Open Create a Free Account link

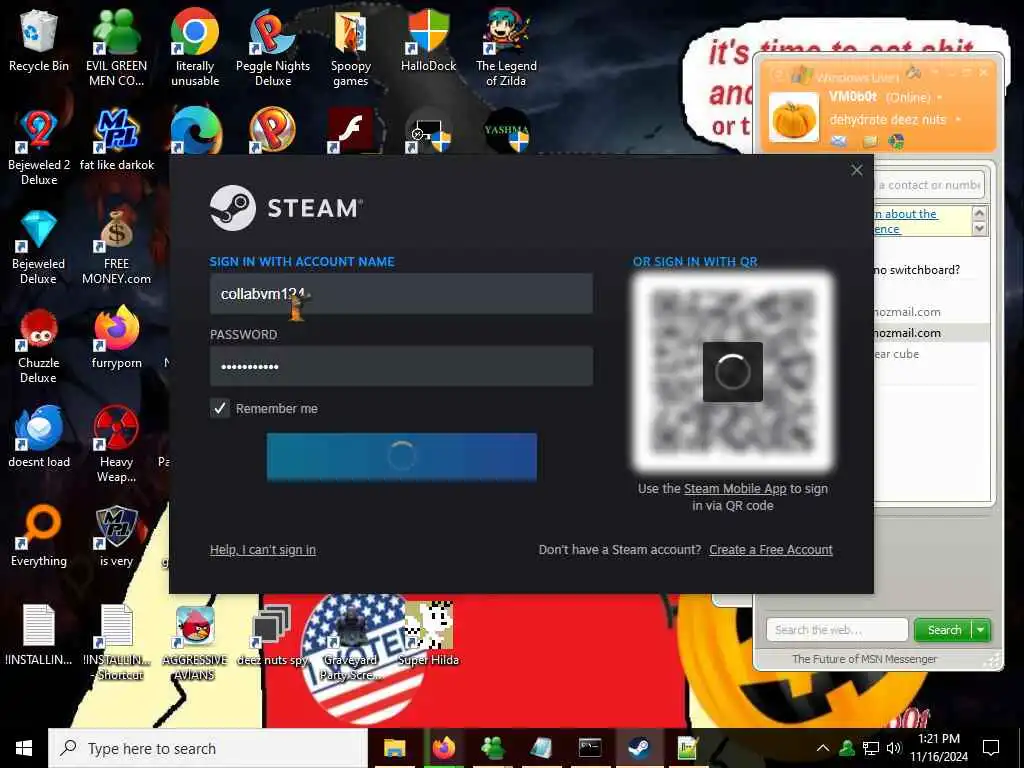click(771, 550)
